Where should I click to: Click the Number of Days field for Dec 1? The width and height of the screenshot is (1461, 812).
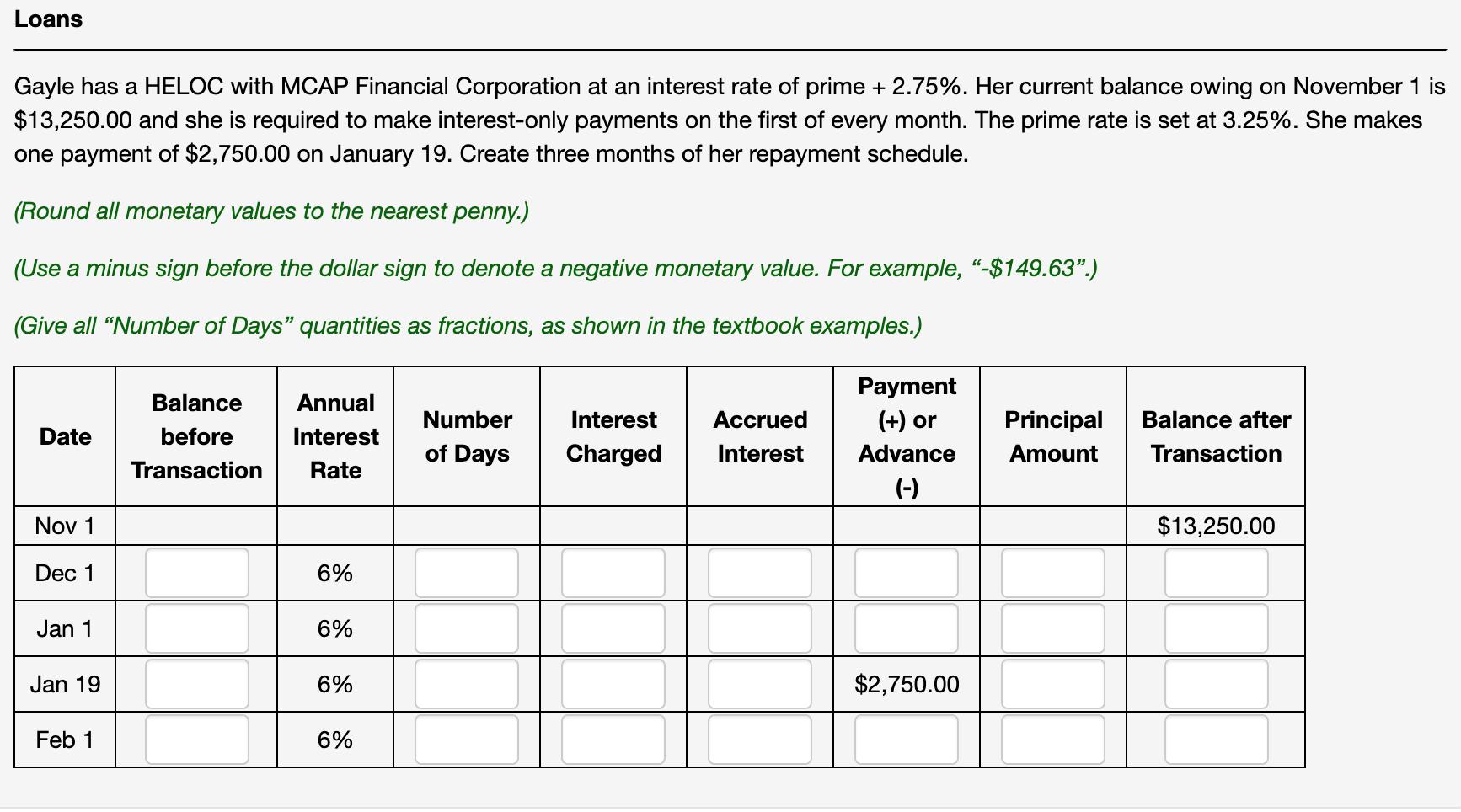click(465, 573)
